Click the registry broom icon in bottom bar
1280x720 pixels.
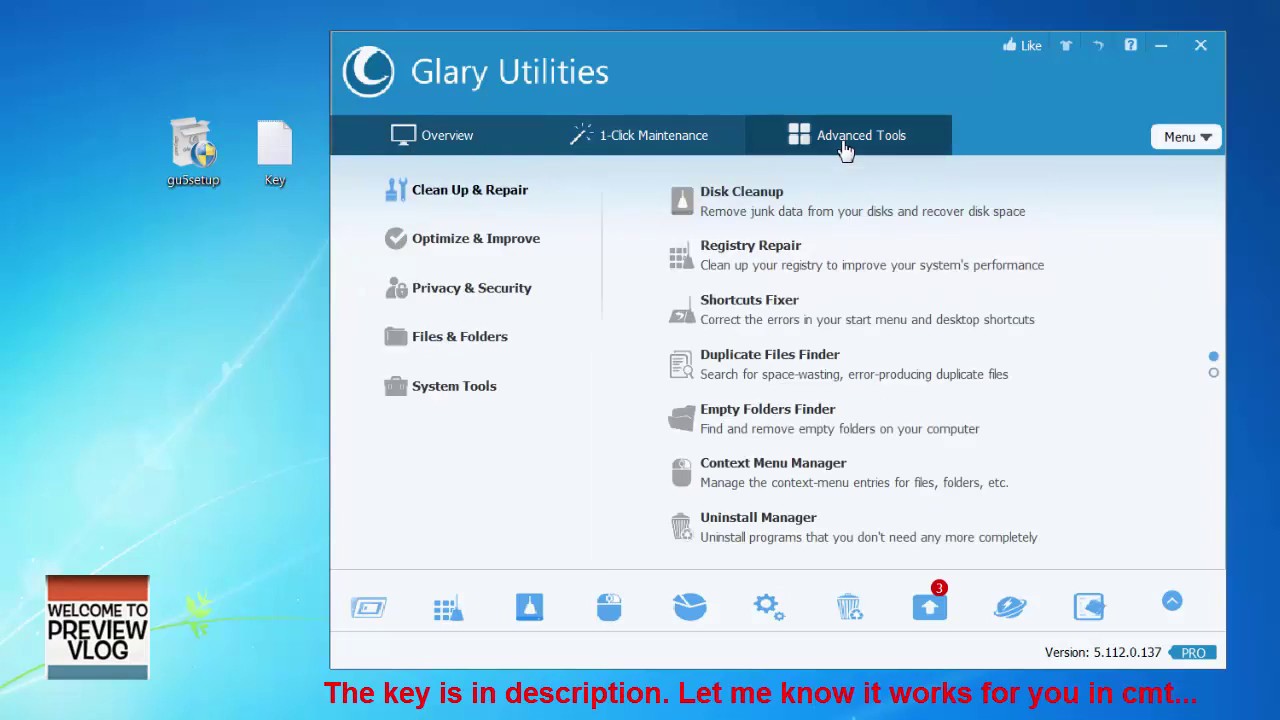[449, 607]
